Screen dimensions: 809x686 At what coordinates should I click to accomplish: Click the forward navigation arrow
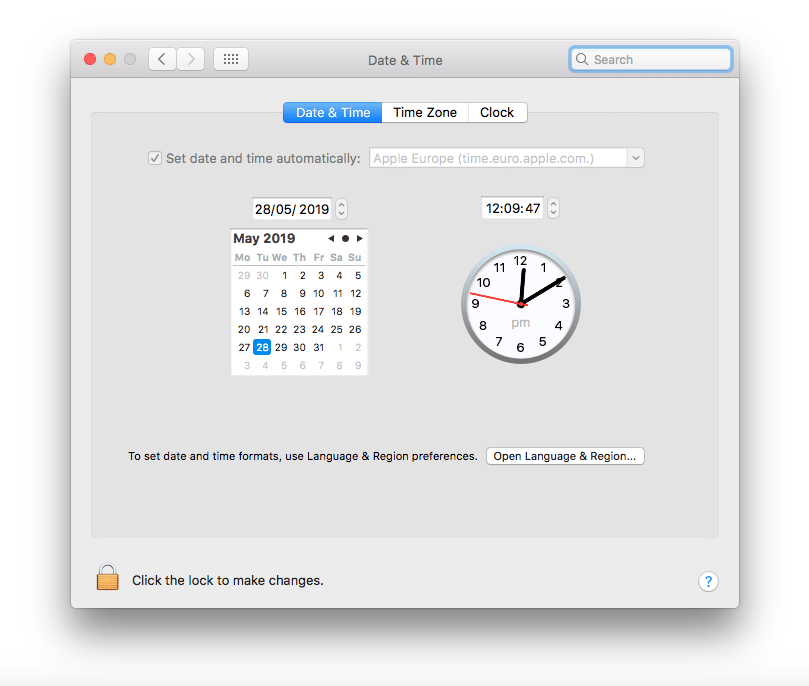point(190,58)
